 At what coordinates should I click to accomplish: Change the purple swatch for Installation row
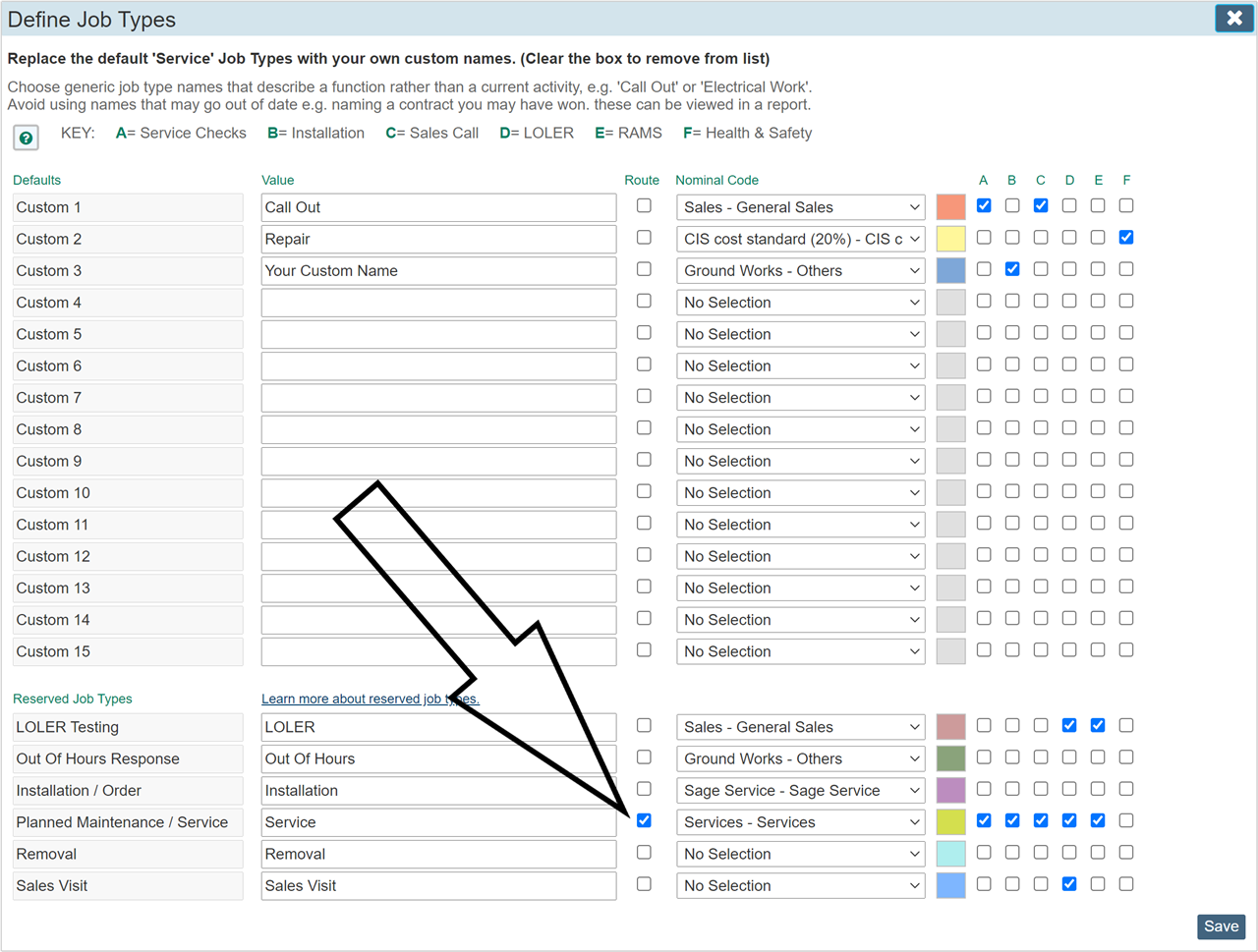coord(950,790)
